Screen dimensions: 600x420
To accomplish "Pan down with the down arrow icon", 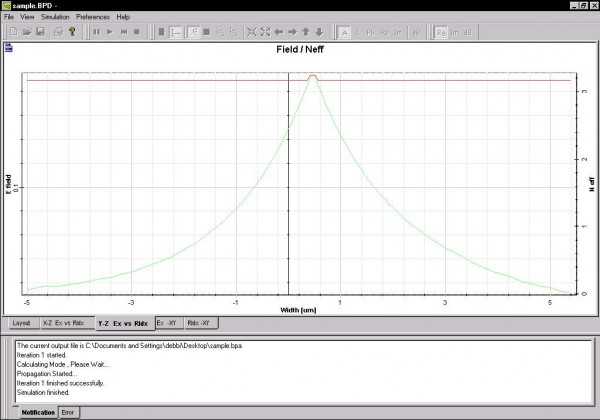I will 319,32.
